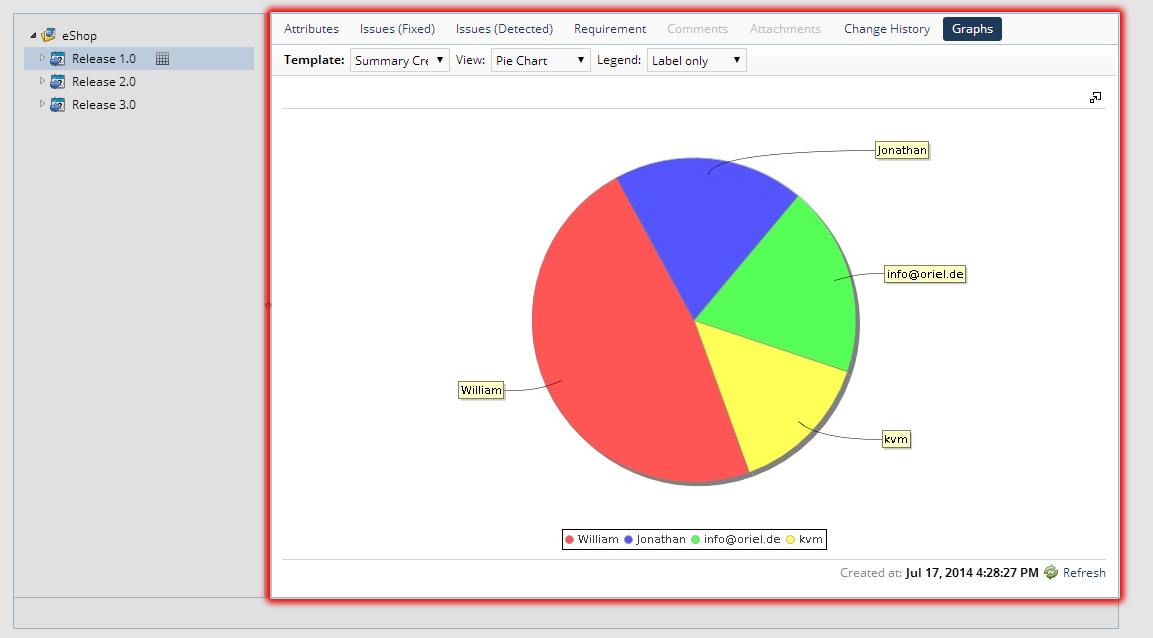This screenshot has height=638, width=1153.
Task: Open the Change History tab
Action: tap(887, 29)
